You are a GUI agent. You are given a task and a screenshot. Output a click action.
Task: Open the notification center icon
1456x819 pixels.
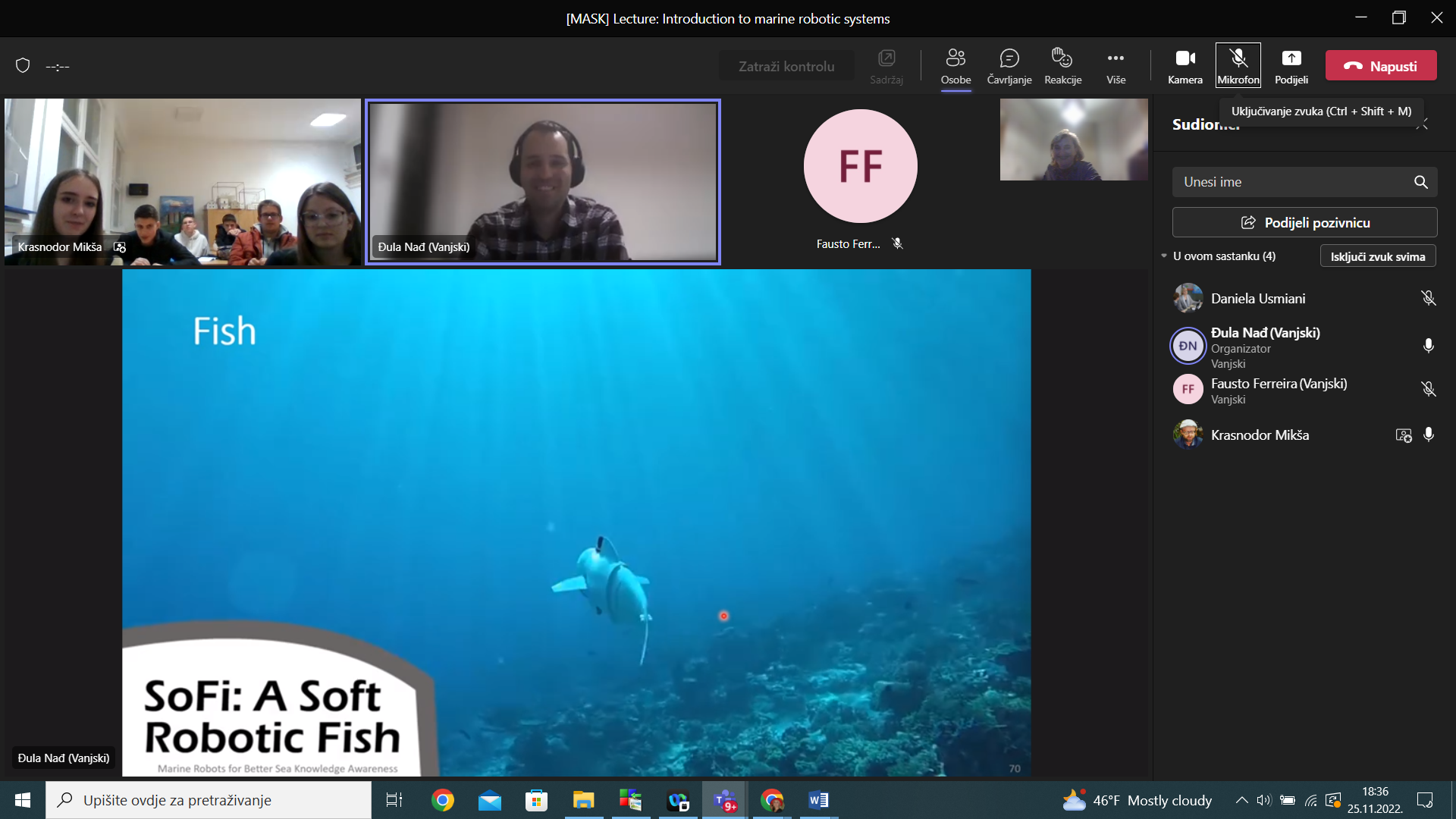(x=1425, y=800)
